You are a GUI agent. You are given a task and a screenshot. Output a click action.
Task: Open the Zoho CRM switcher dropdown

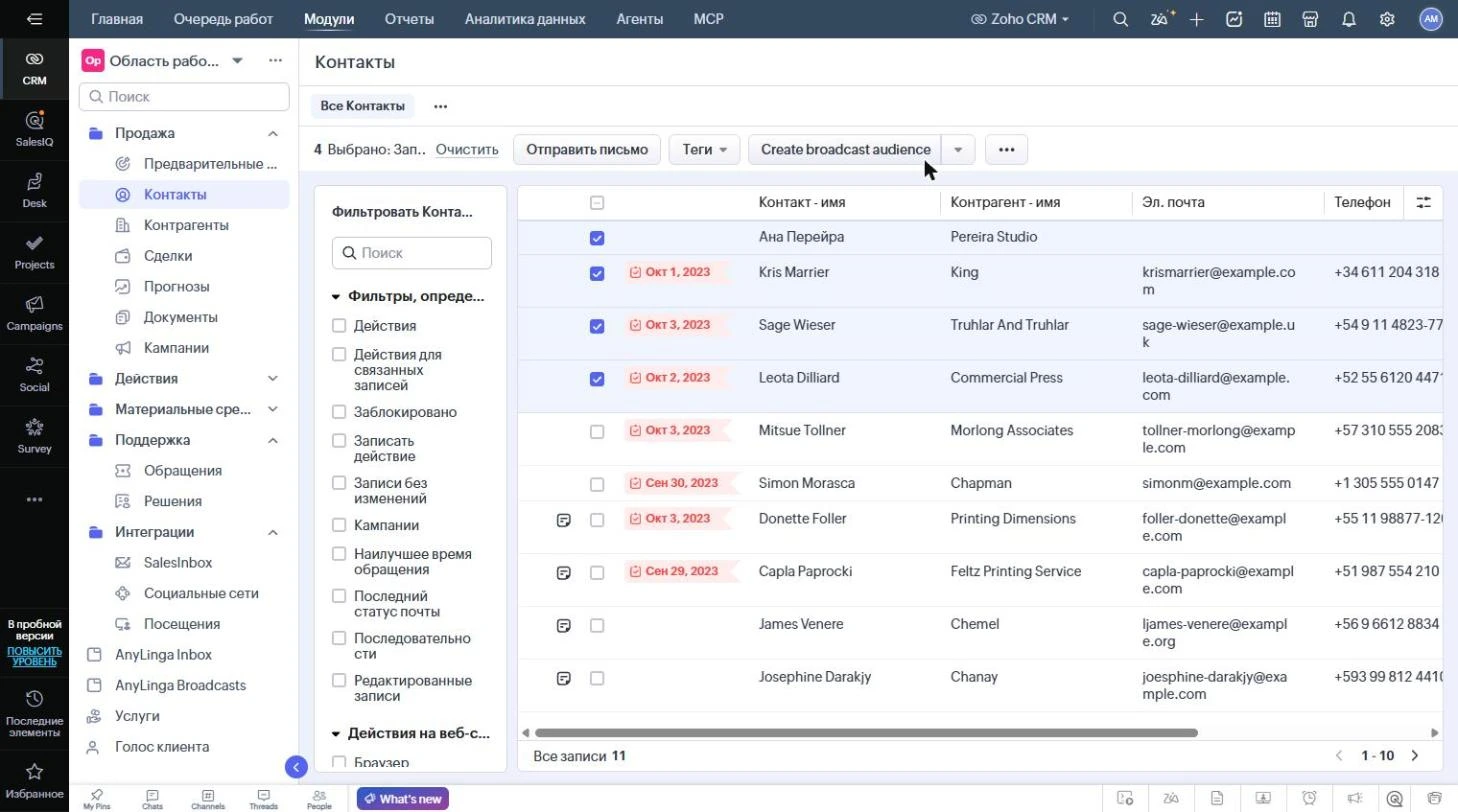click(1020, 19)
